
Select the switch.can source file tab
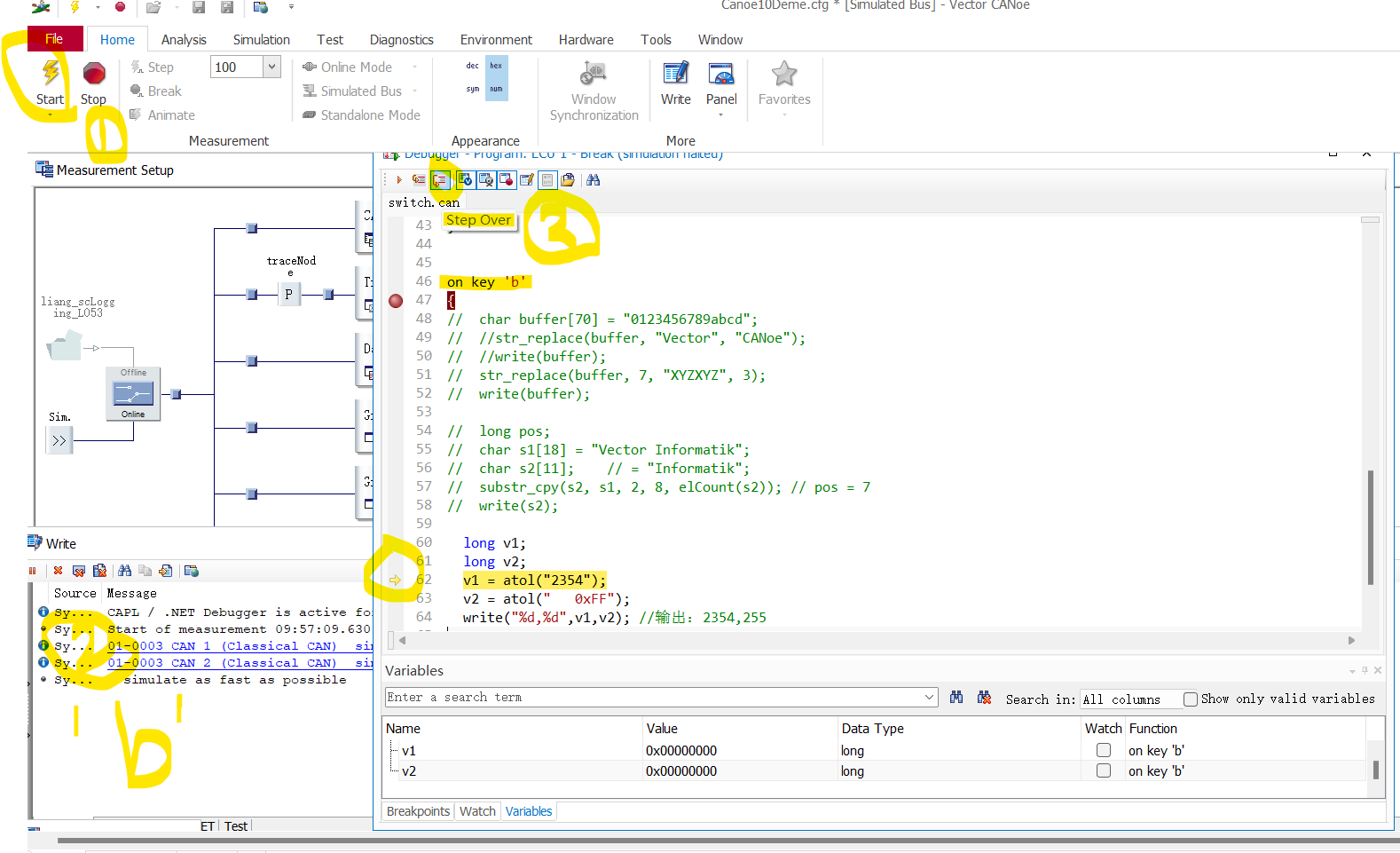click(424, 202)
